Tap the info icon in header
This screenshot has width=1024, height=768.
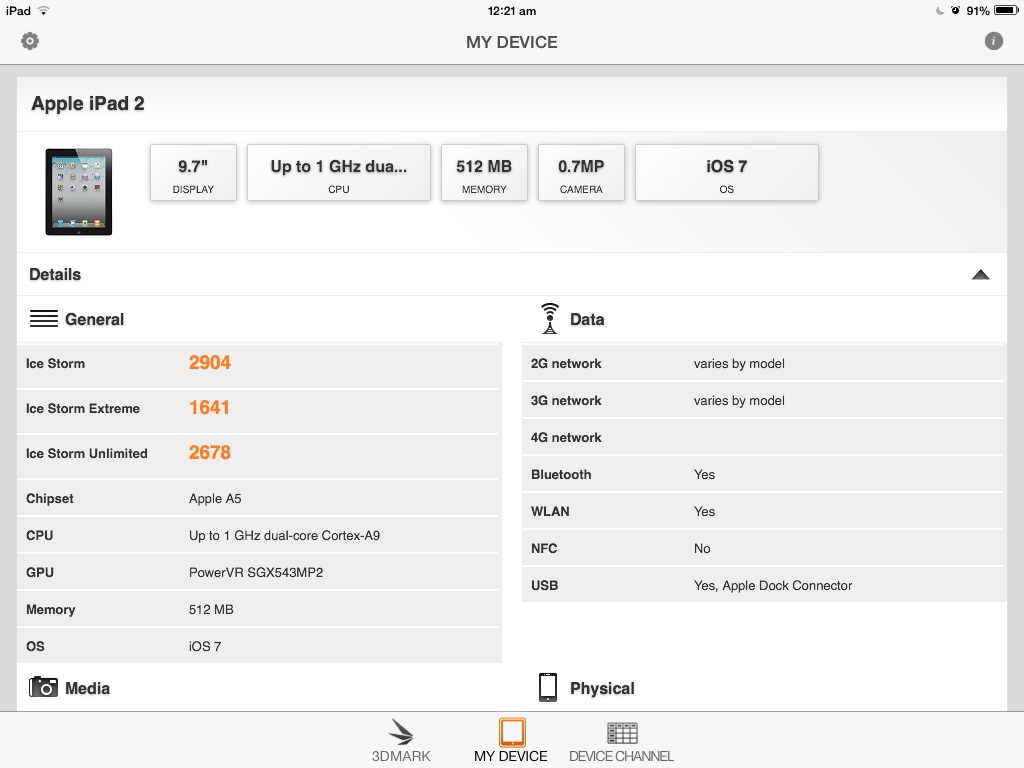pos(993,41)
